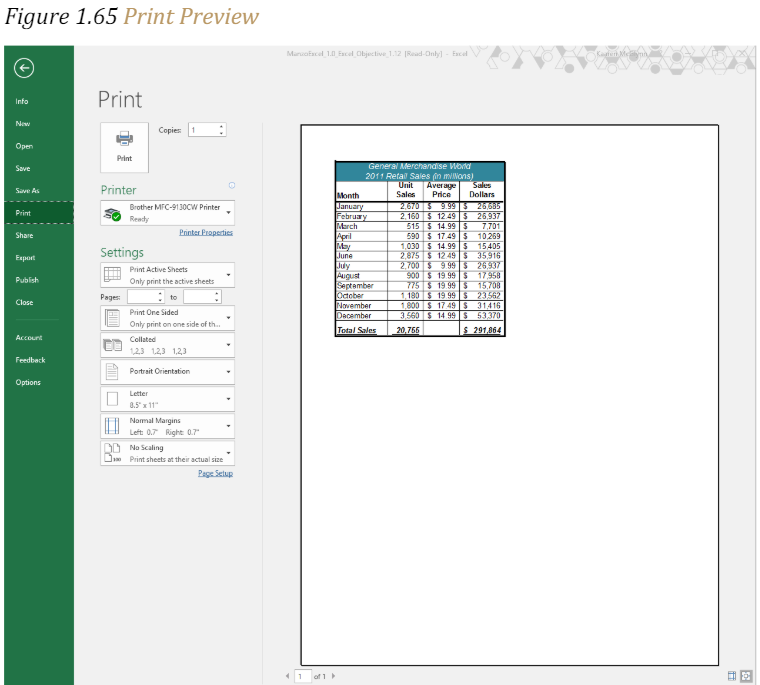Click the printed sheet preview table
This screenshot has height=685, width=760.
pos(420,249)
